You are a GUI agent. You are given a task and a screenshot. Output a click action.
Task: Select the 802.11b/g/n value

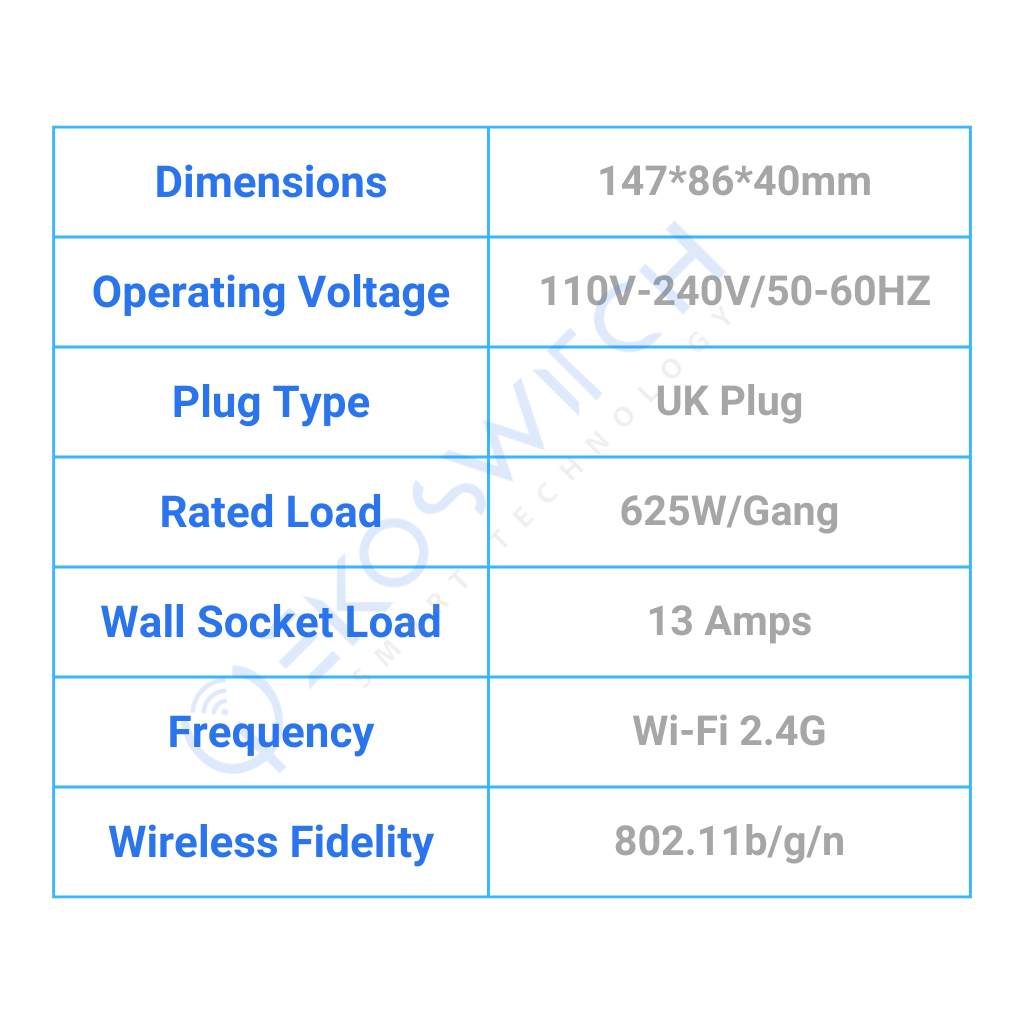[729, 841]
